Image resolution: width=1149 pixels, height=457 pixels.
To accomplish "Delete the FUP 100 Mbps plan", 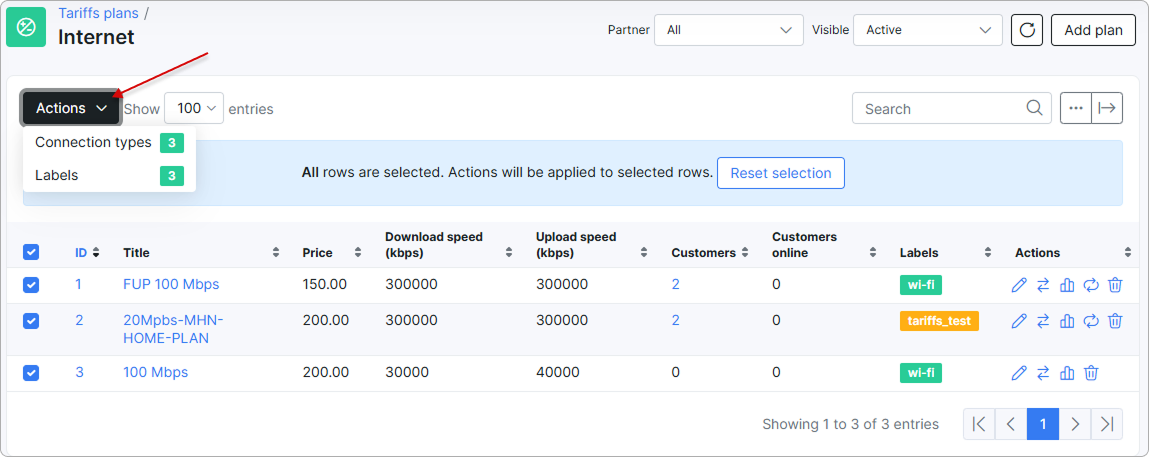I will click(1115, 285).
